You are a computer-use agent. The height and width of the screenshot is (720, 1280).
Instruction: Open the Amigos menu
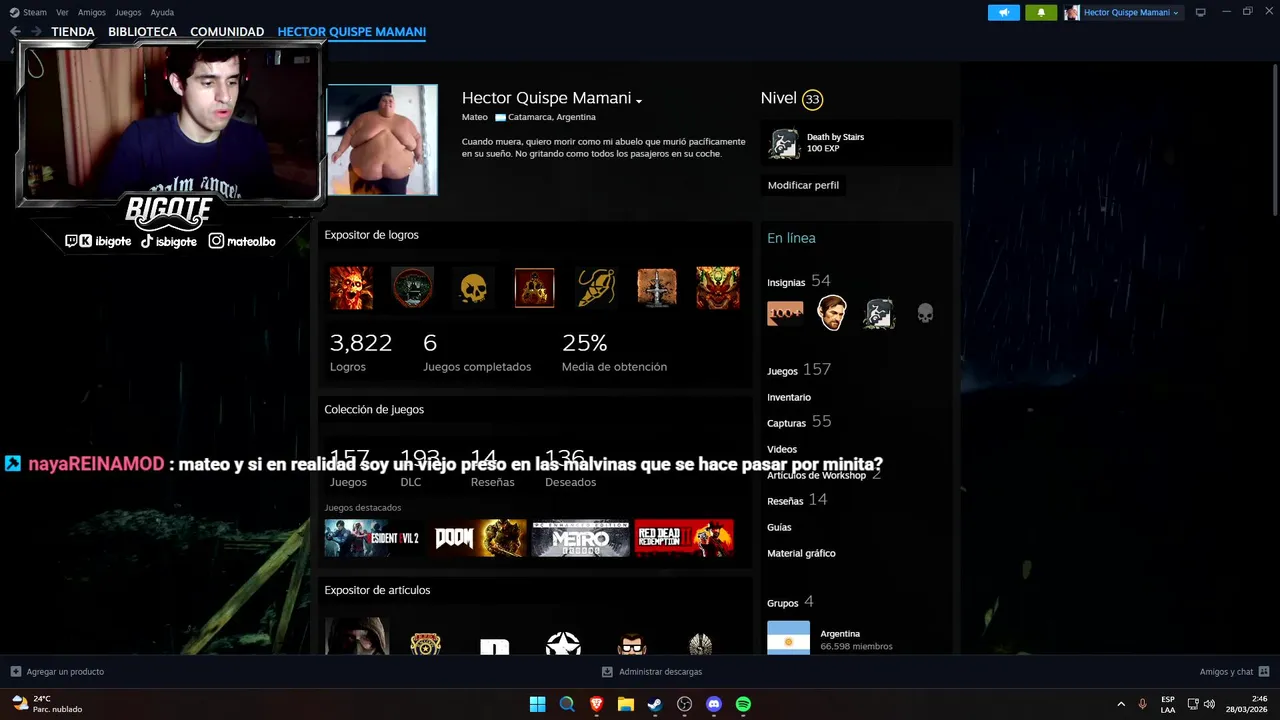point(92,12)
